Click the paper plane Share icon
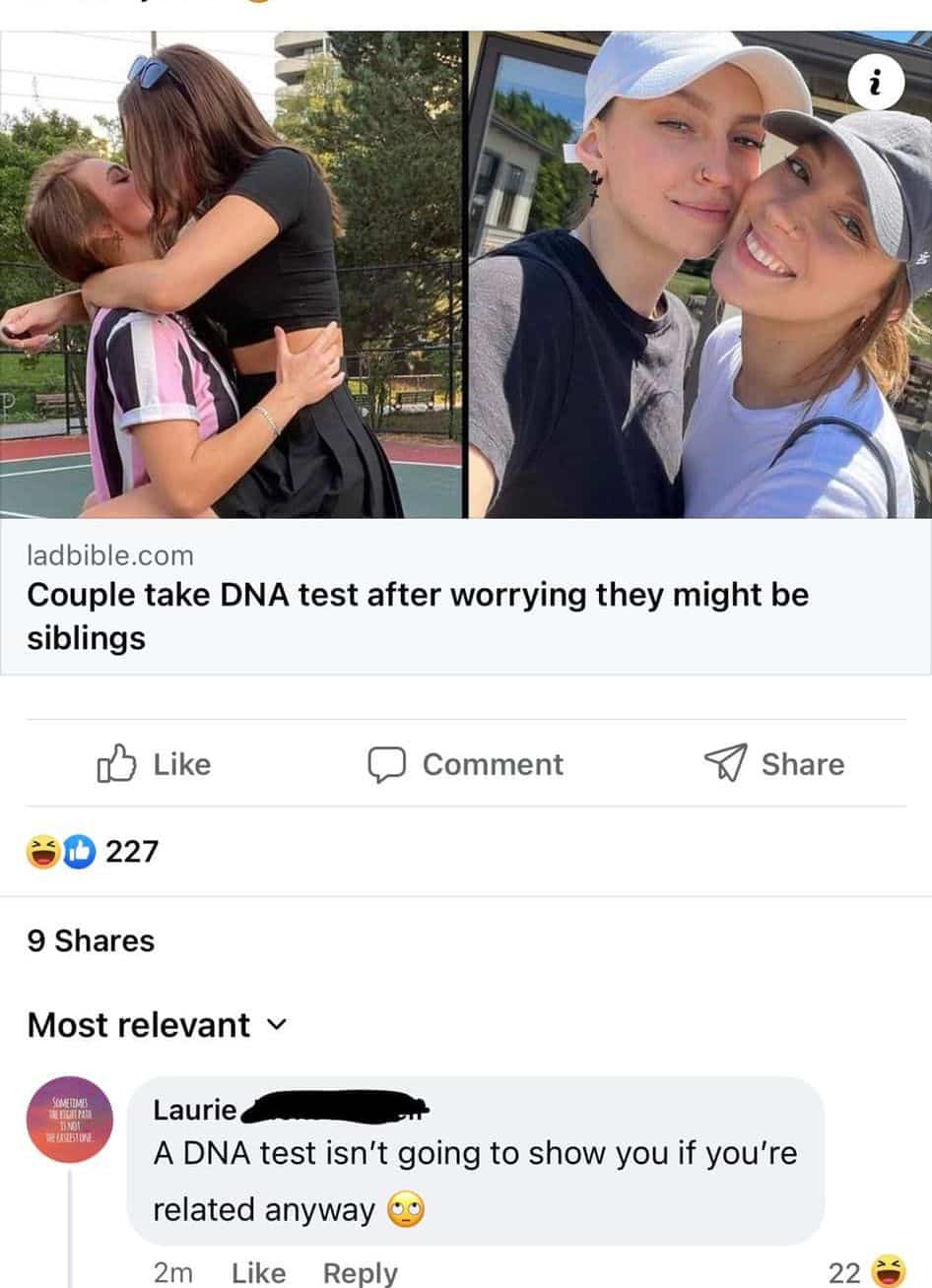 click(725, 764)
